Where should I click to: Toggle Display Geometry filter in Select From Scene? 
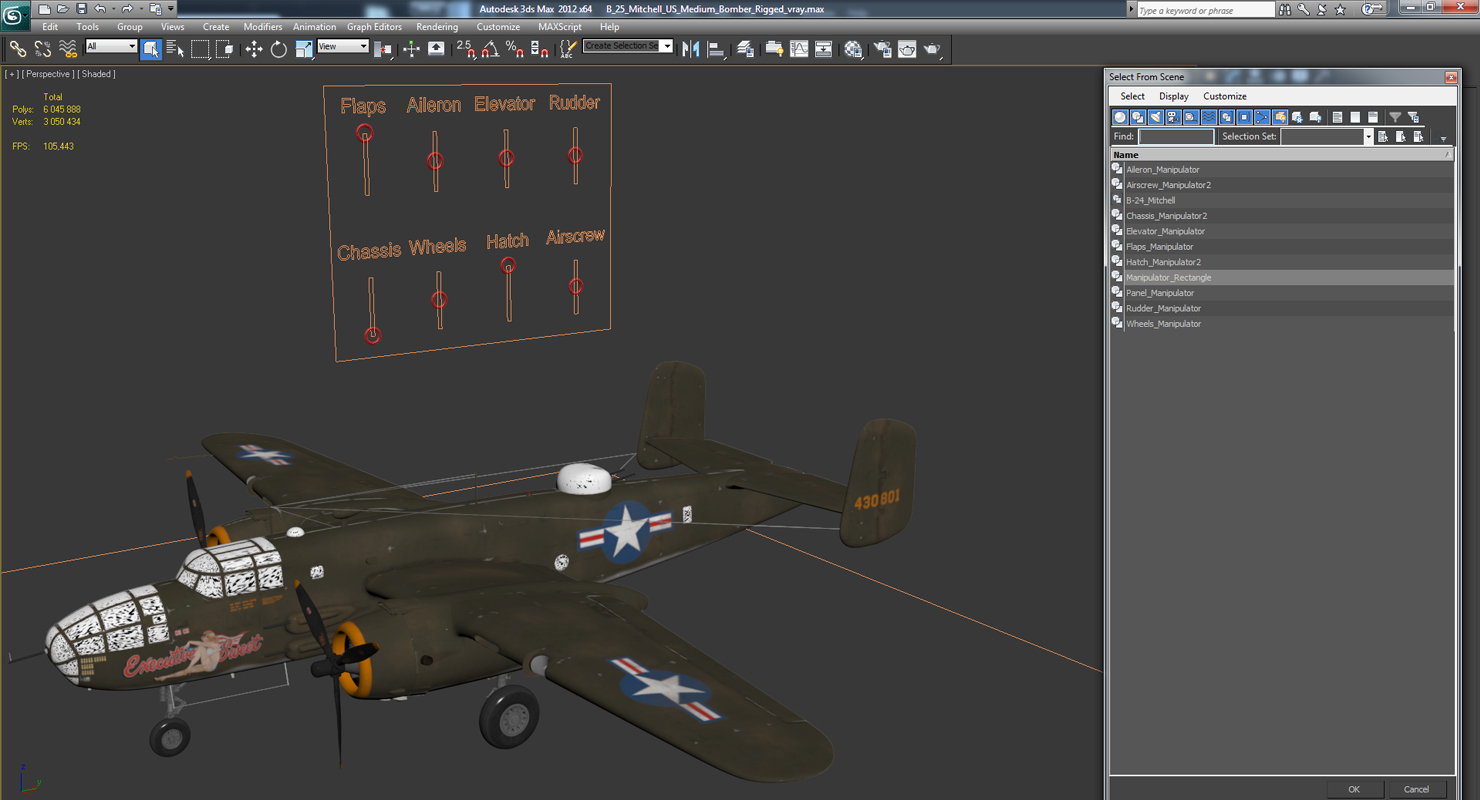[1120, 117]
